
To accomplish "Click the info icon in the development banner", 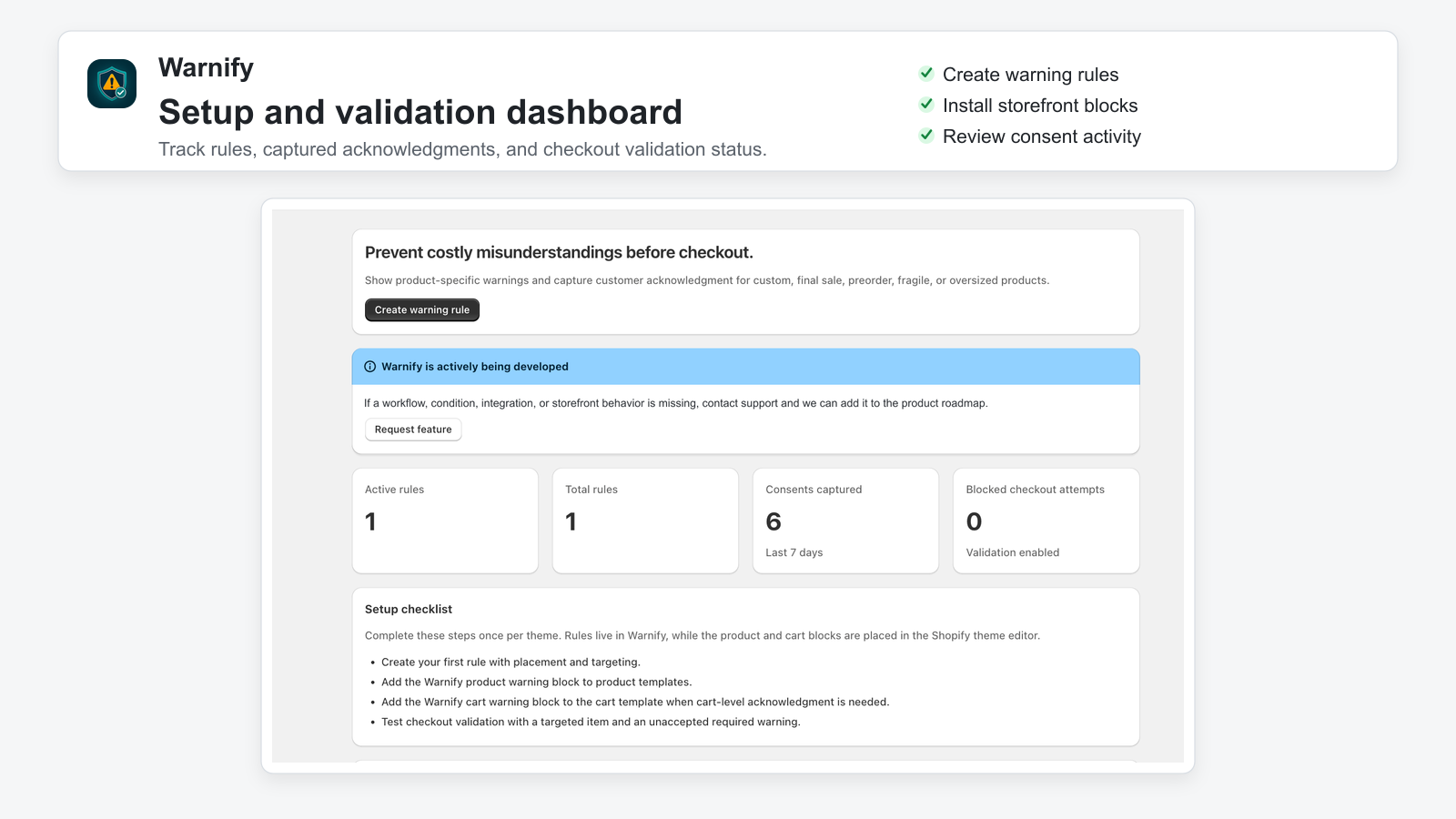I will pos(370,367).
